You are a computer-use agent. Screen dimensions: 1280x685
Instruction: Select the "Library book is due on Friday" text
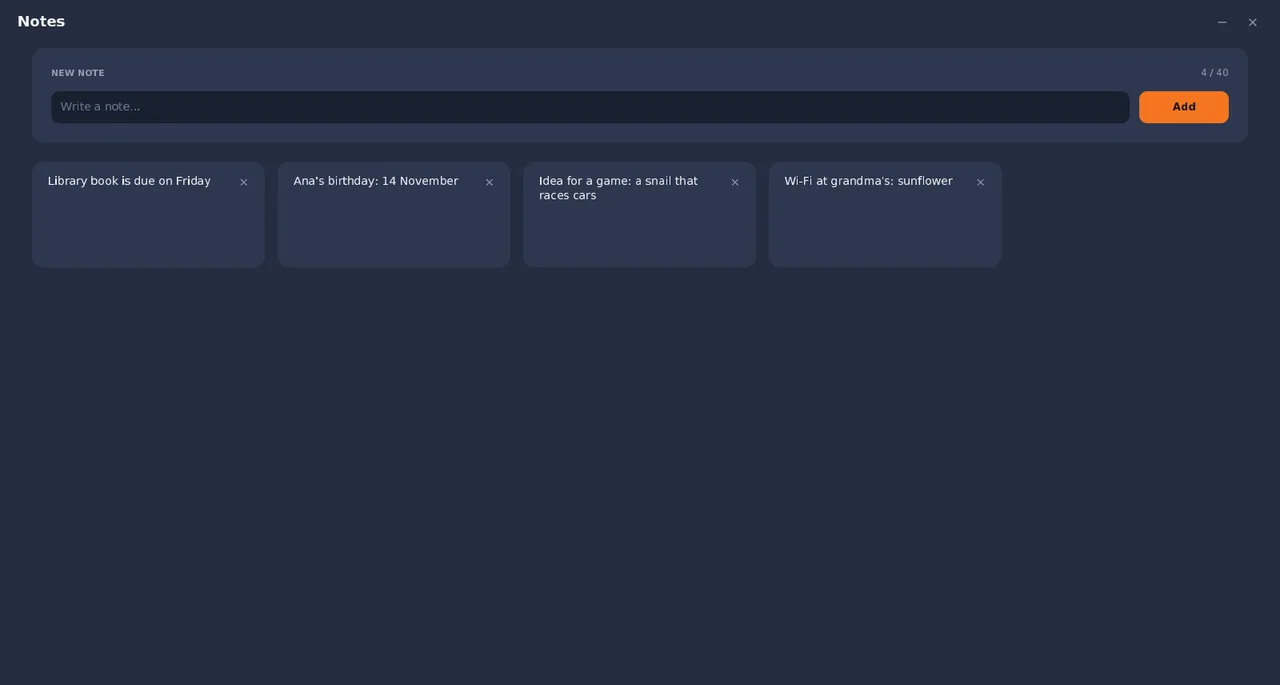pos(129,181)
